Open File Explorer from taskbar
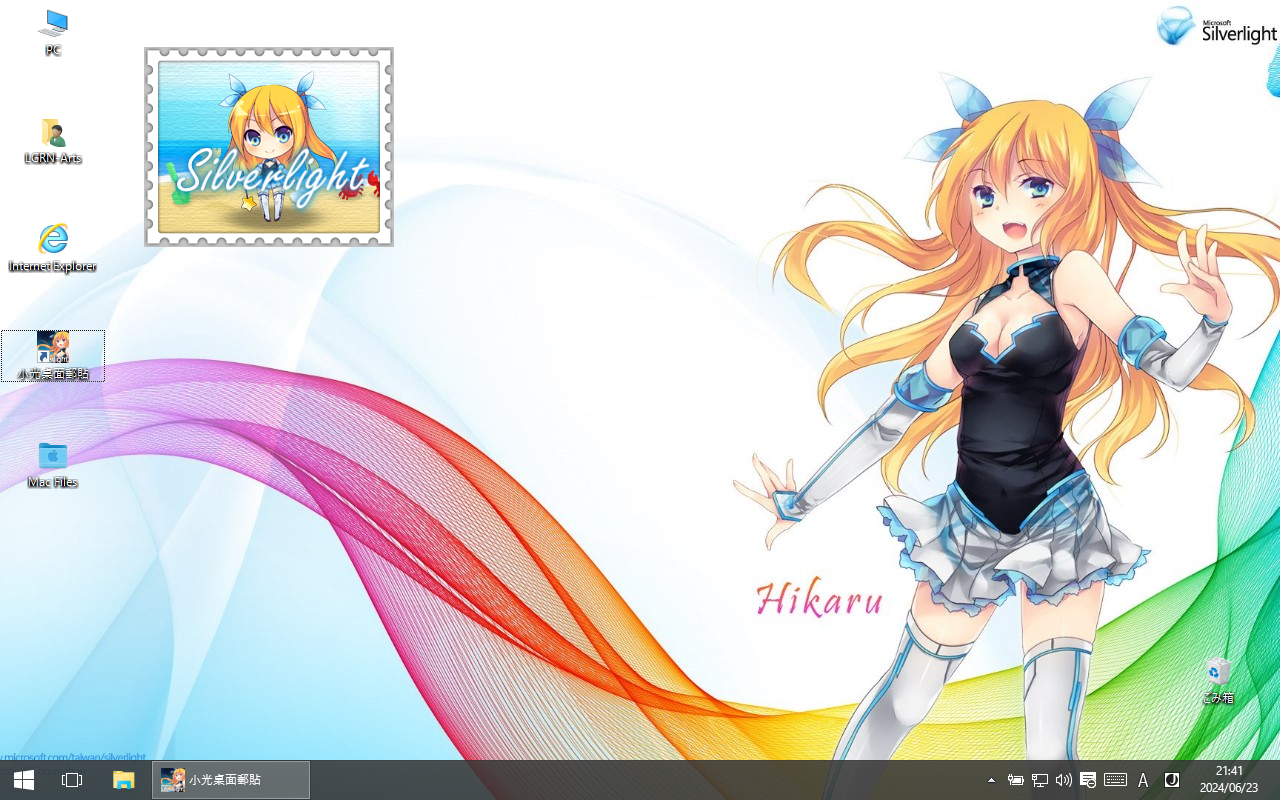 point(123,780)
